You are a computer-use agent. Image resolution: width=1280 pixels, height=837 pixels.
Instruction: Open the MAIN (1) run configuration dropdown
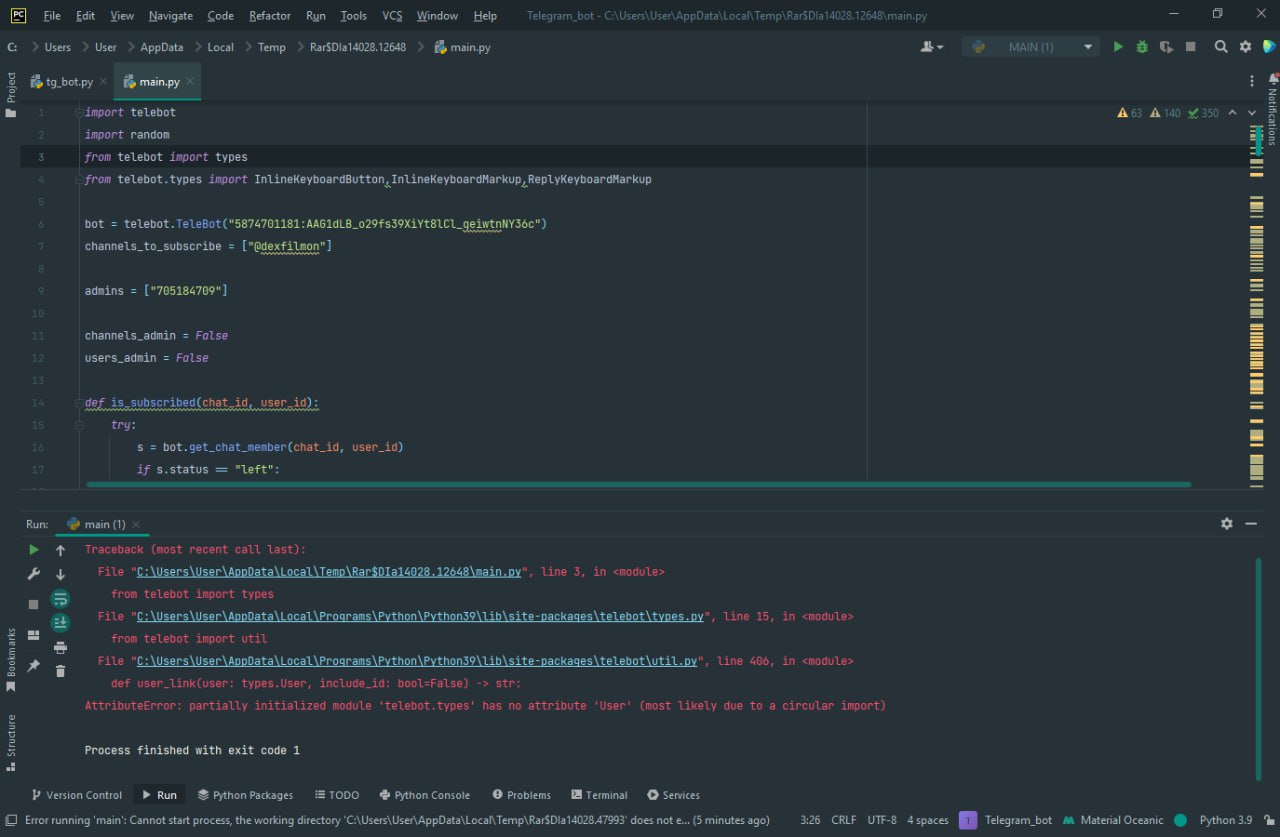(1030, 46)
